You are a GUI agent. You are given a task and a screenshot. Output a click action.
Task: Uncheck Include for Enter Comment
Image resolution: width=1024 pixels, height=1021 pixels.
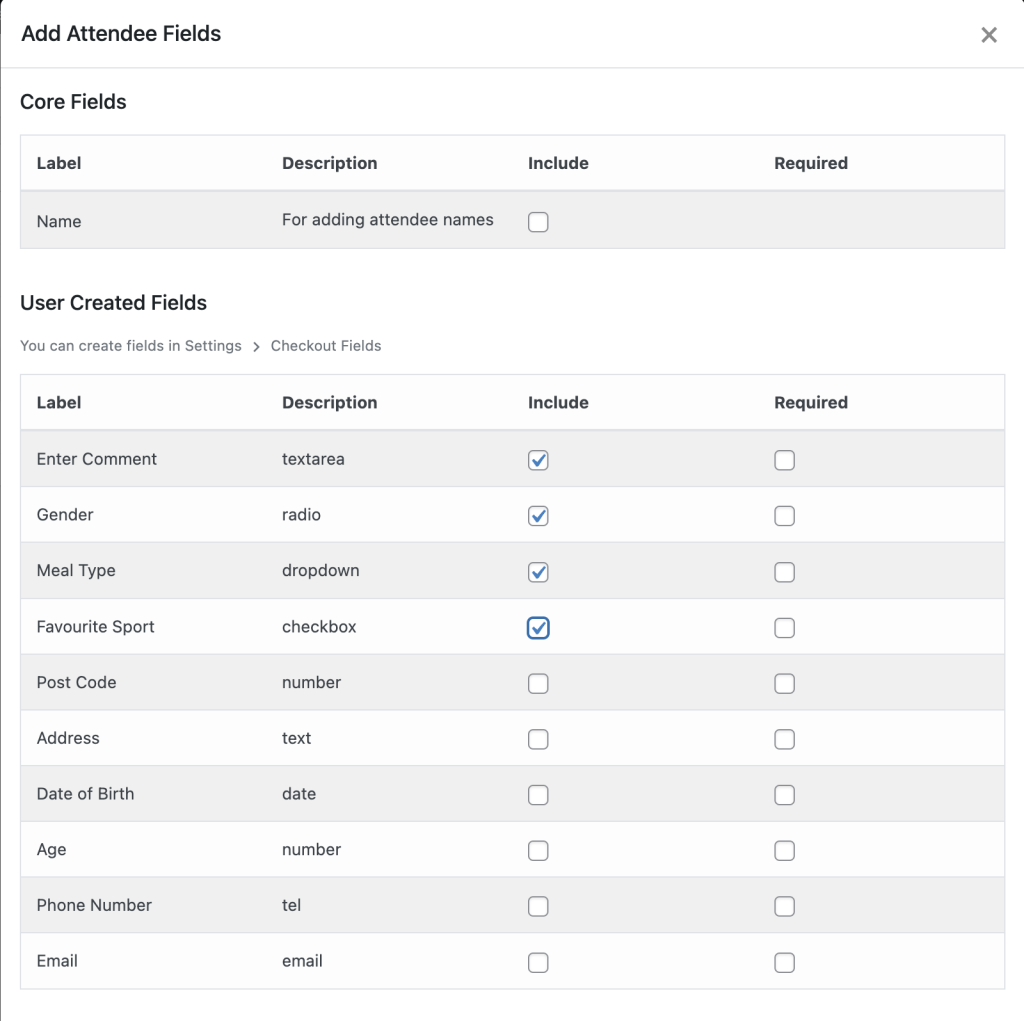tap(538, 460)
